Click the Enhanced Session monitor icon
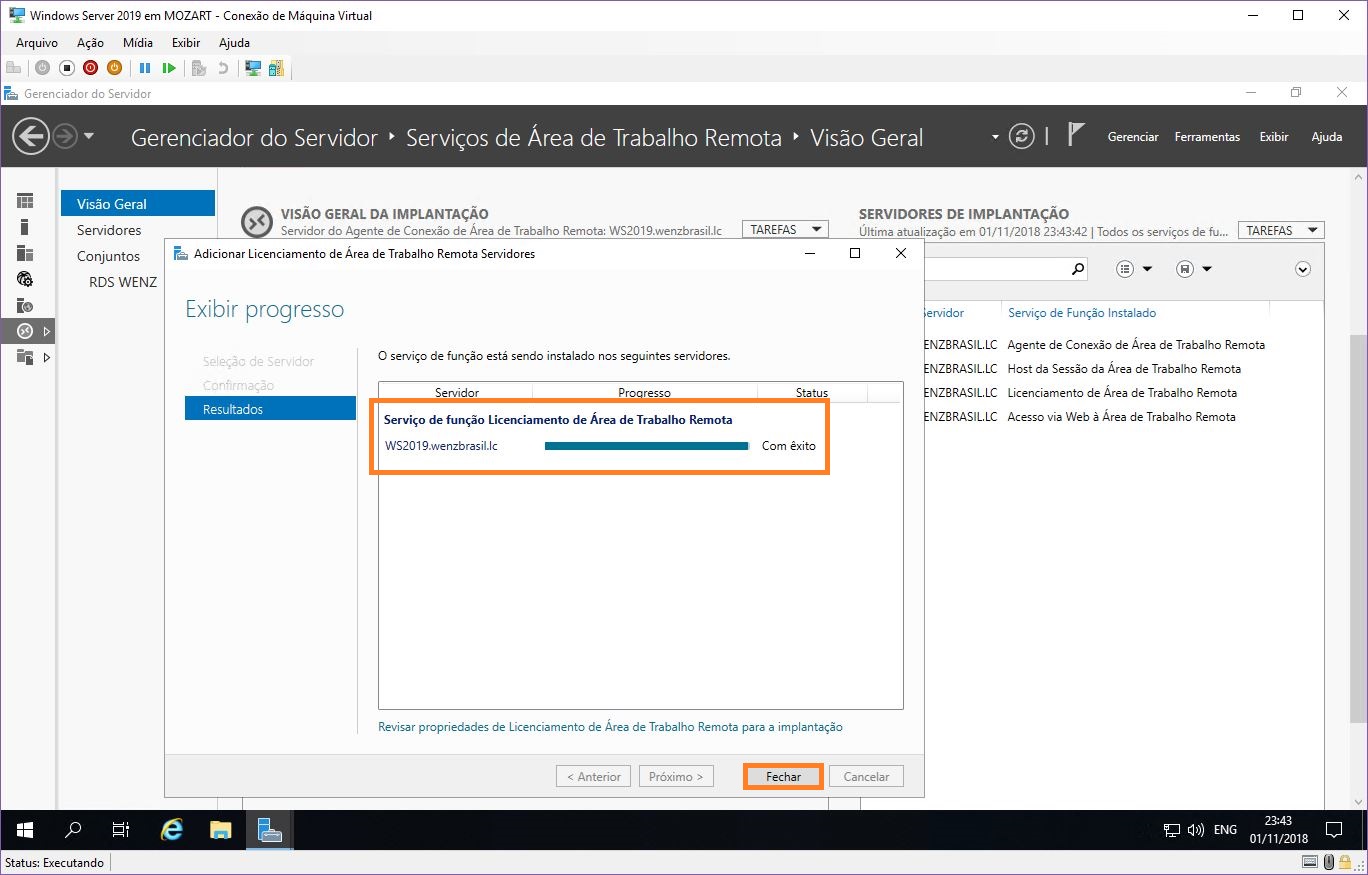This screenshot has width=1368, height=875. (253, 68)
